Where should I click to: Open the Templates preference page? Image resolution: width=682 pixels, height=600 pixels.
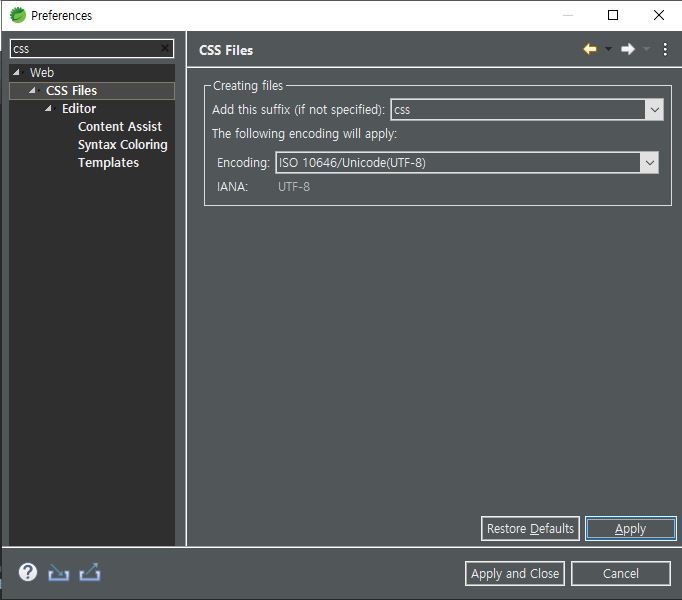108,163
